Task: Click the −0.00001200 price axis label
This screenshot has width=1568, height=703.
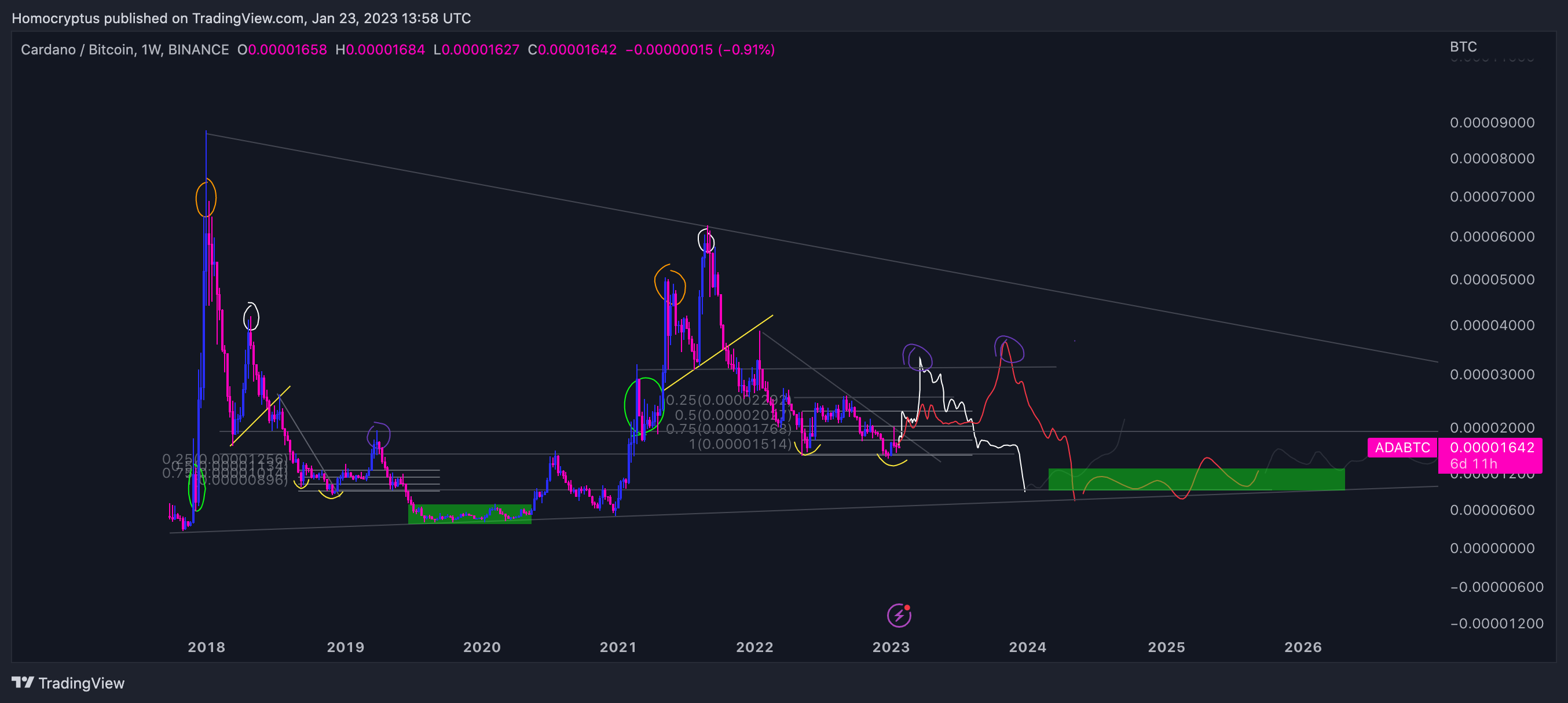Action: coord(1497,623)
